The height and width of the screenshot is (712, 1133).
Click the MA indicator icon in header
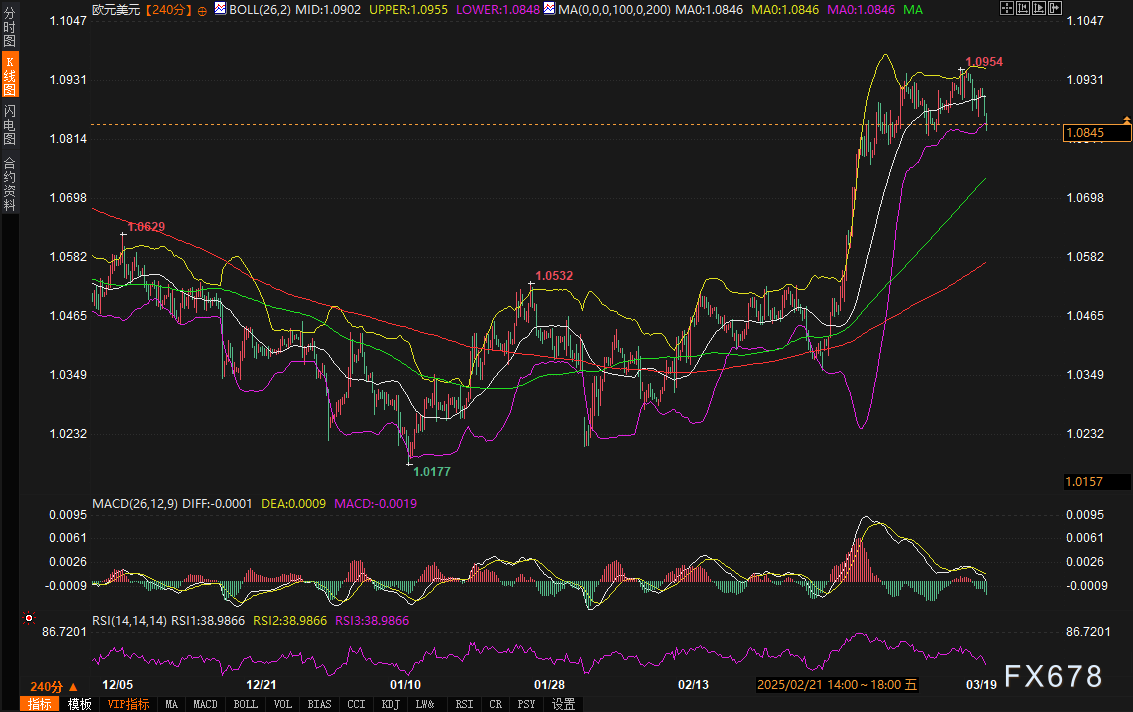(548, 9)
